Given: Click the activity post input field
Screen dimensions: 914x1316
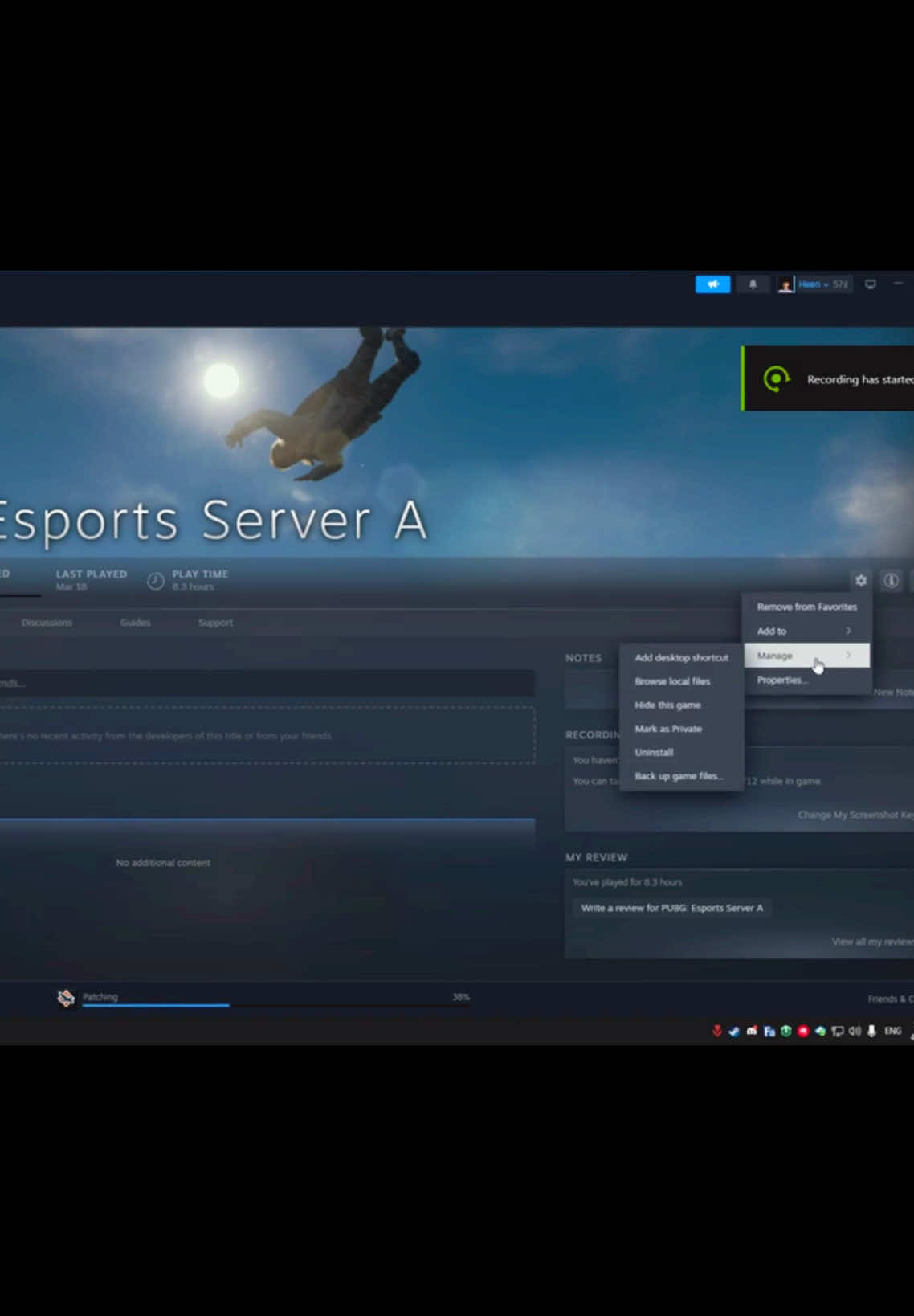Looking at the screenshot, I should tap(267, 683).
